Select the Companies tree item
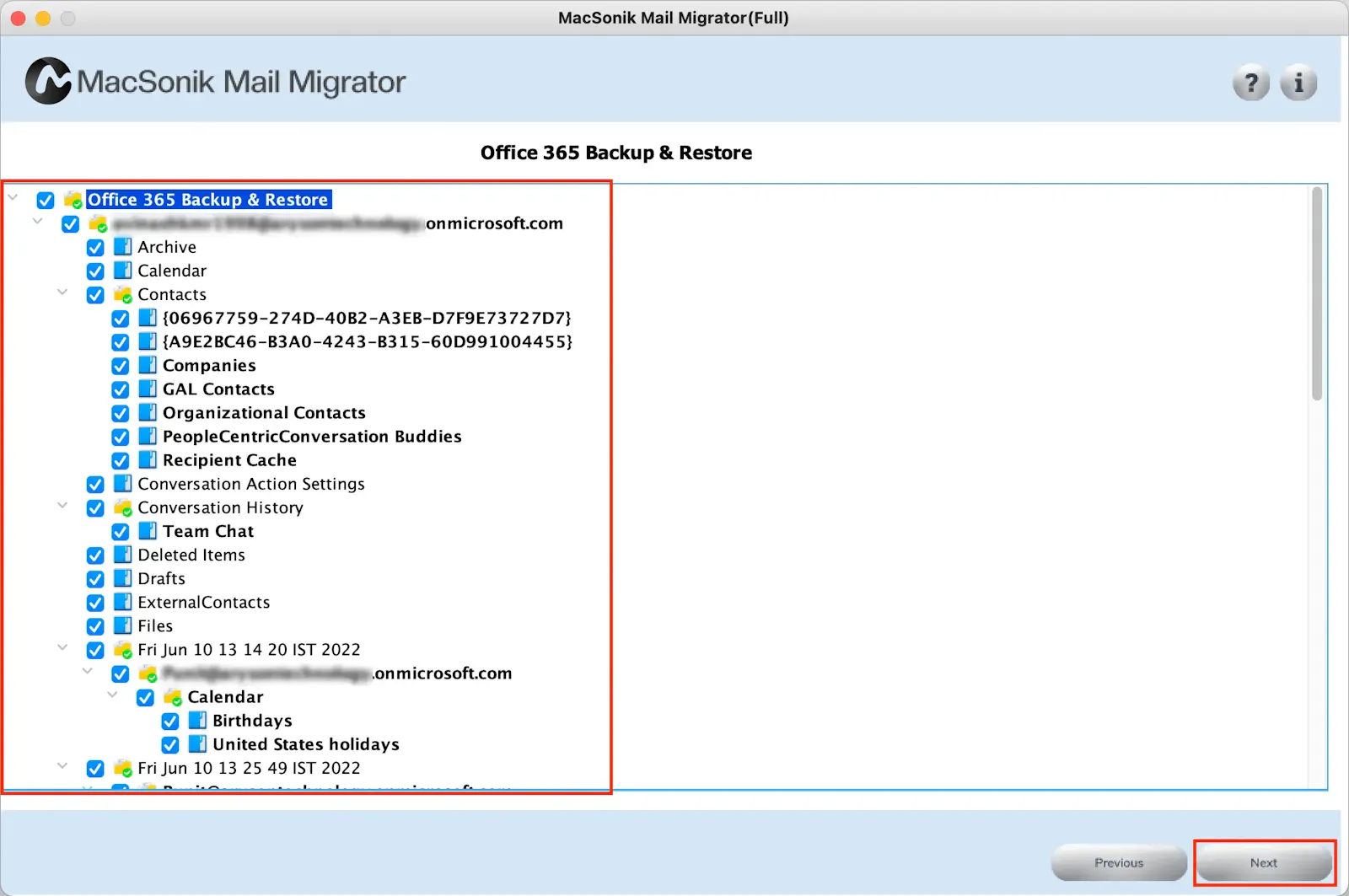1349x896 pixels. [x=209, y=365]
